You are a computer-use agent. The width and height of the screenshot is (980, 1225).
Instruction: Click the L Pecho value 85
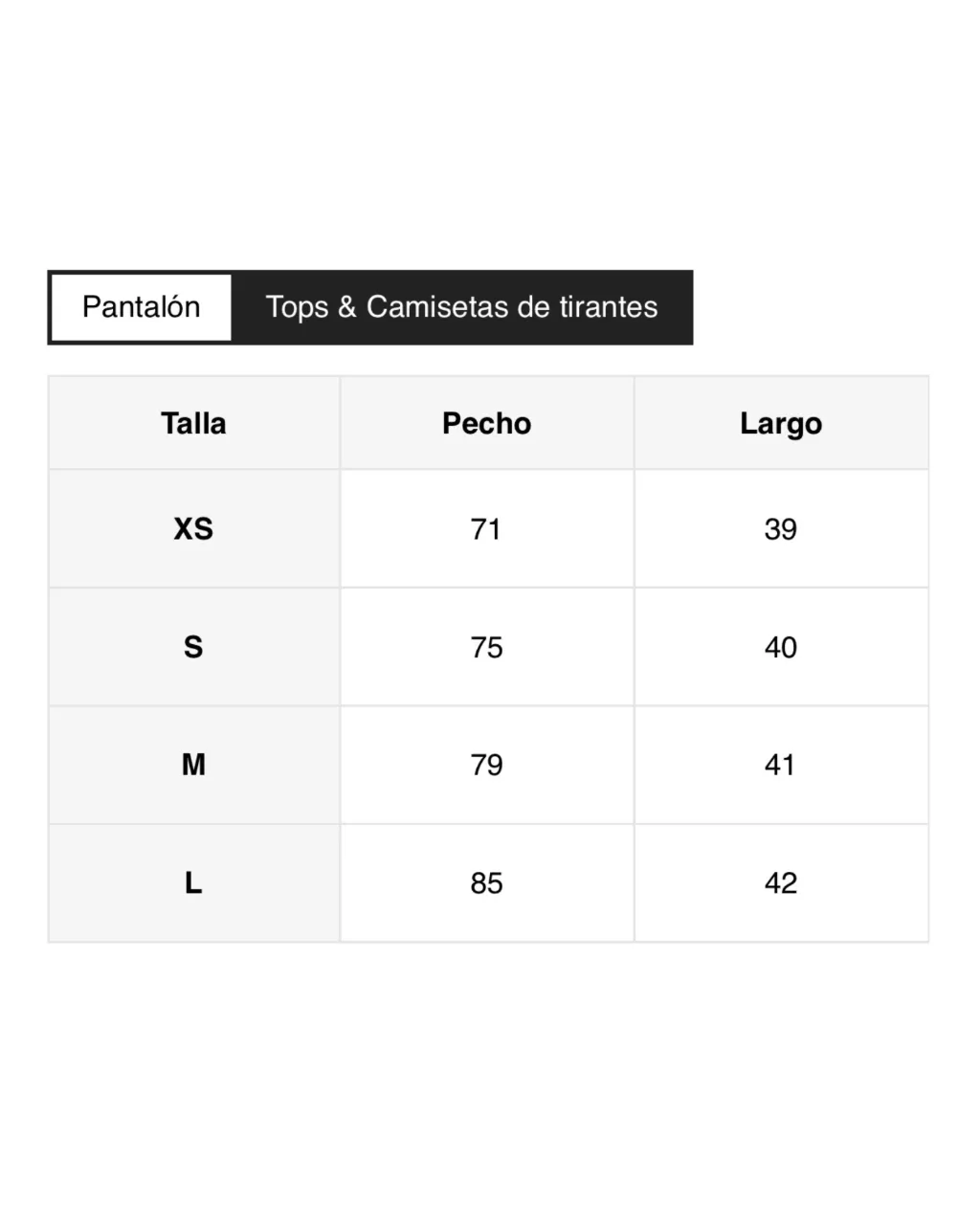point(486,882)
